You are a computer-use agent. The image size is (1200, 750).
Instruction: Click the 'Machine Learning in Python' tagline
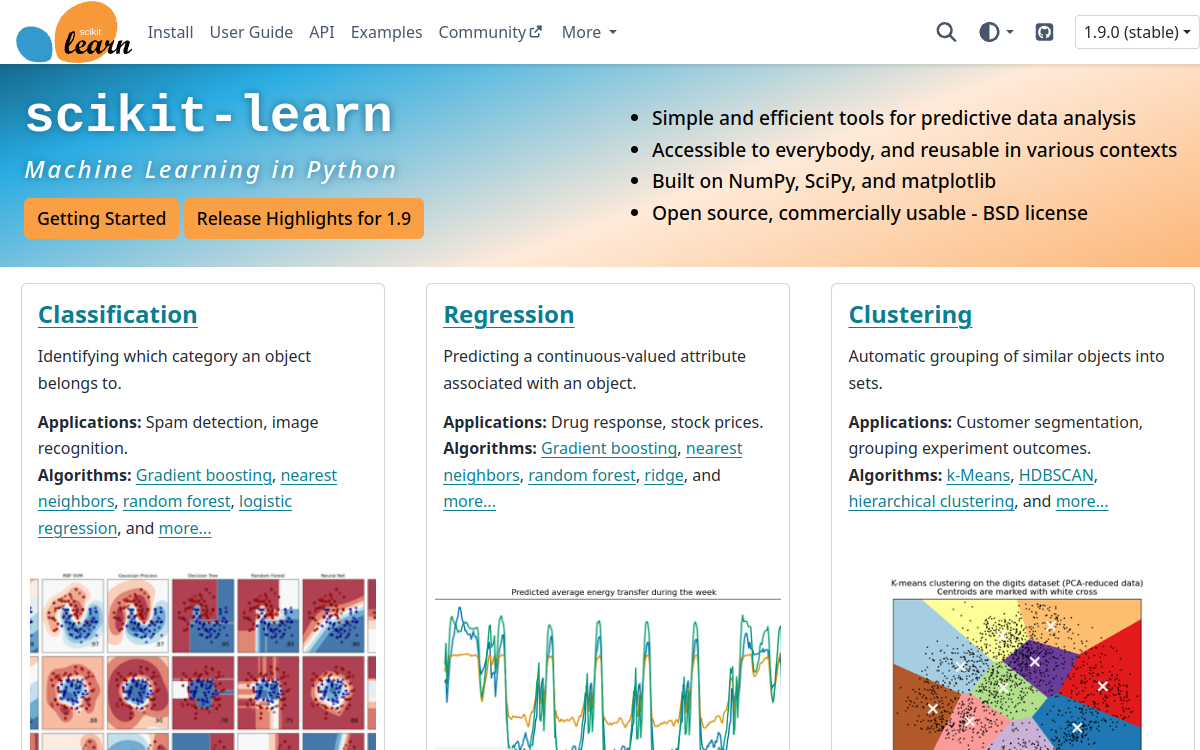pos(211,170)
